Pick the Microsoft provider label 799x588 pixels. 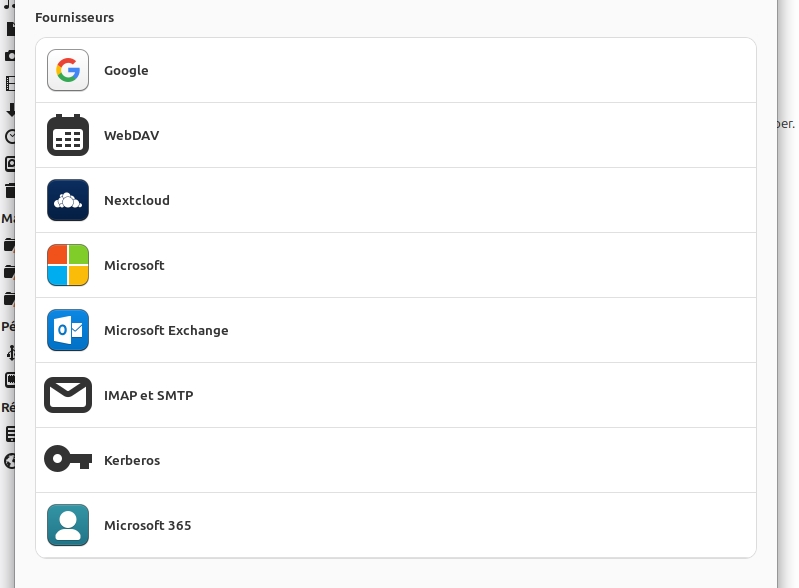[134, 265]
